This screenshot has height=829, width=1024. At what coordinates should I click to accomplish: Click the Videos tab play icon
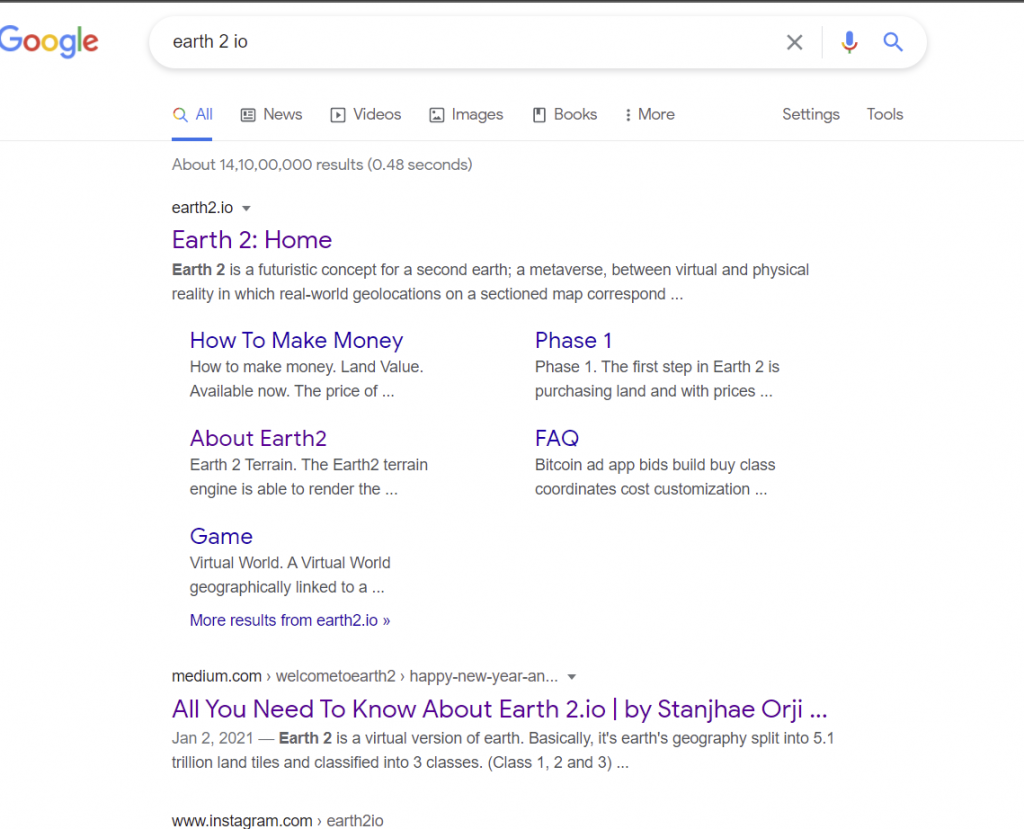click(x=338, y=115)
